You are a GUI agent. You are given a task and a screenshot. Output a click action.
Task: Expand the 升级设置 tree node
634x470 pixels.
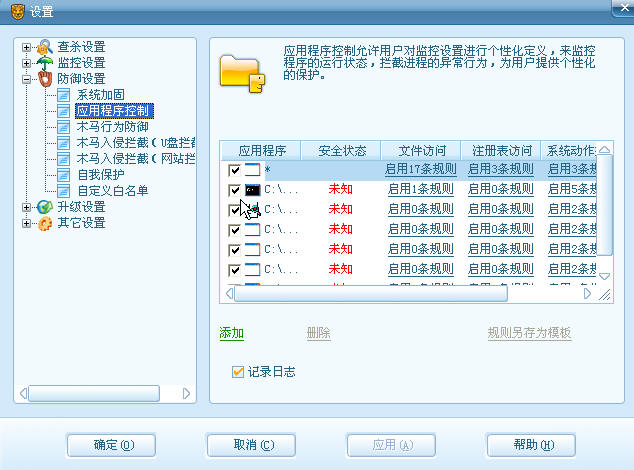coord(26,207)
